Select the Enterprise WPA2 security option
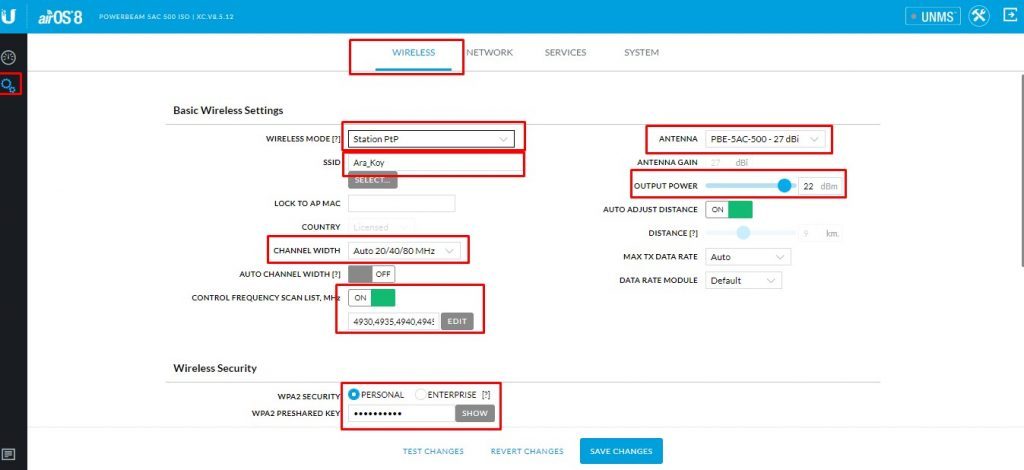Viewport: 1024px width, 470px height. coord(422,395)
